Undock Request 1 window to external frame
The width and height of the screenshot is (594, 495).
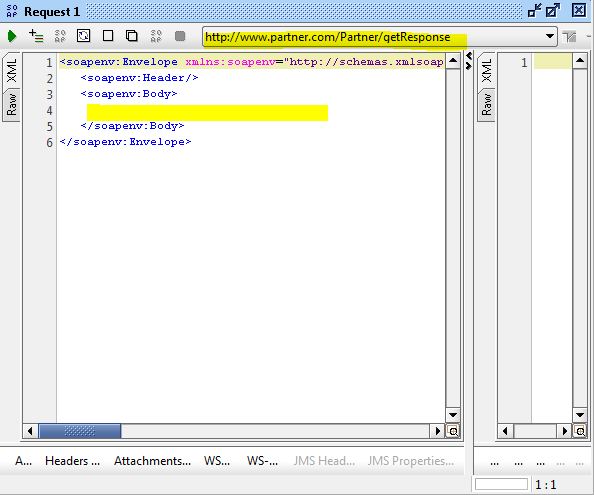pyautogui.click(x=553, y=11)
